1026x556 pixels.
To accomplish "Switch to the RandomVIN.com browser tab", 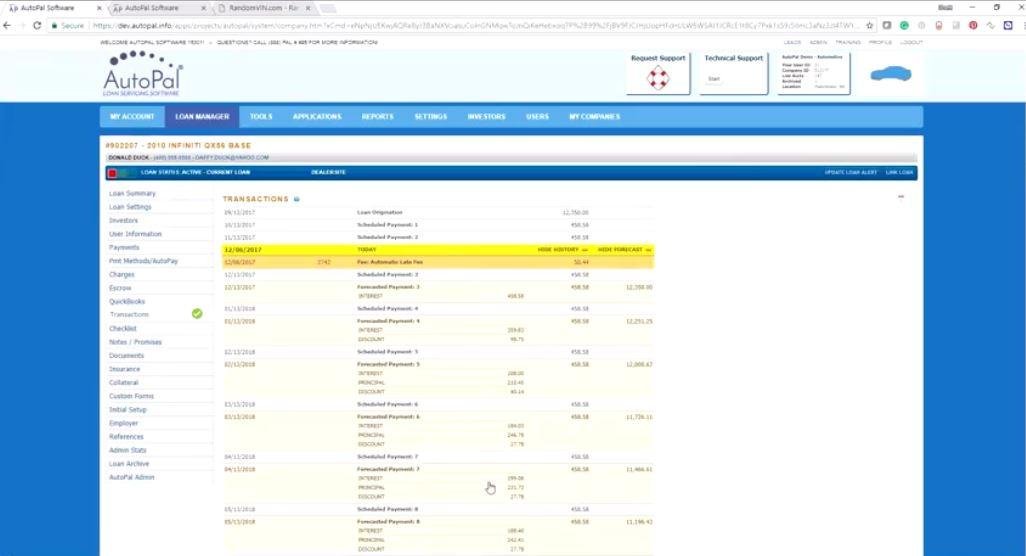I will coord(263,8).
